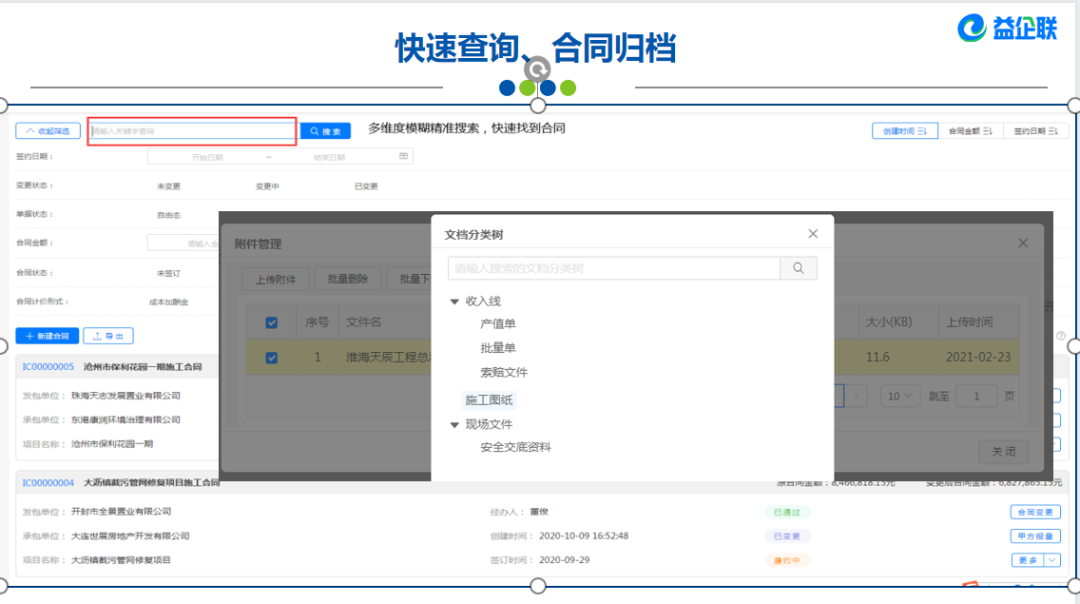
Task: Click the 已通过 status tag
Action: click(787, 512)
